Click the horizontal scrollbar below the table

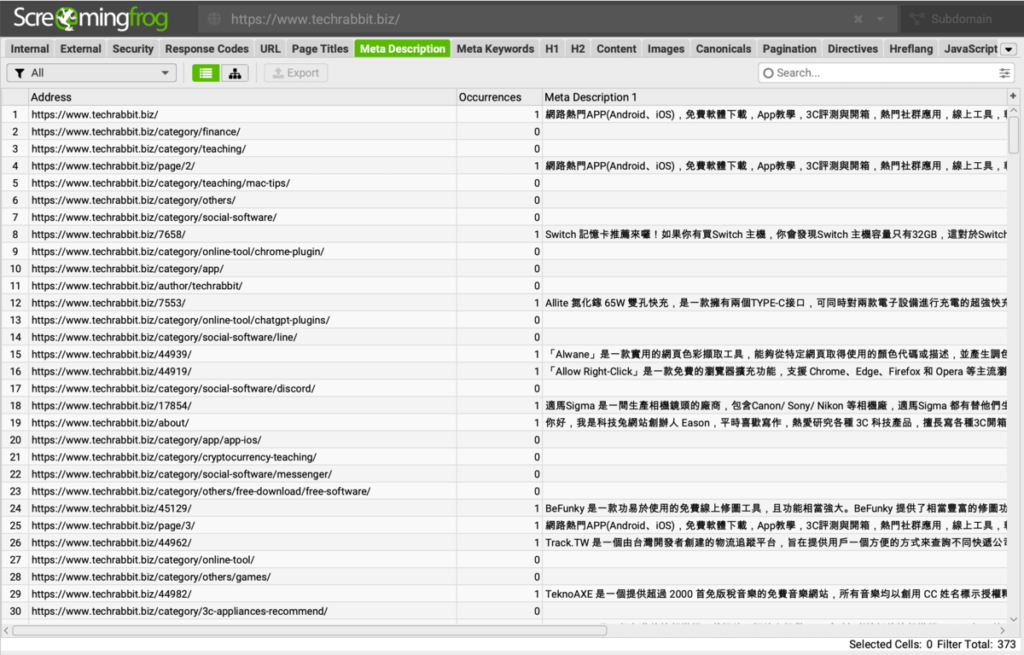point(310,631)
